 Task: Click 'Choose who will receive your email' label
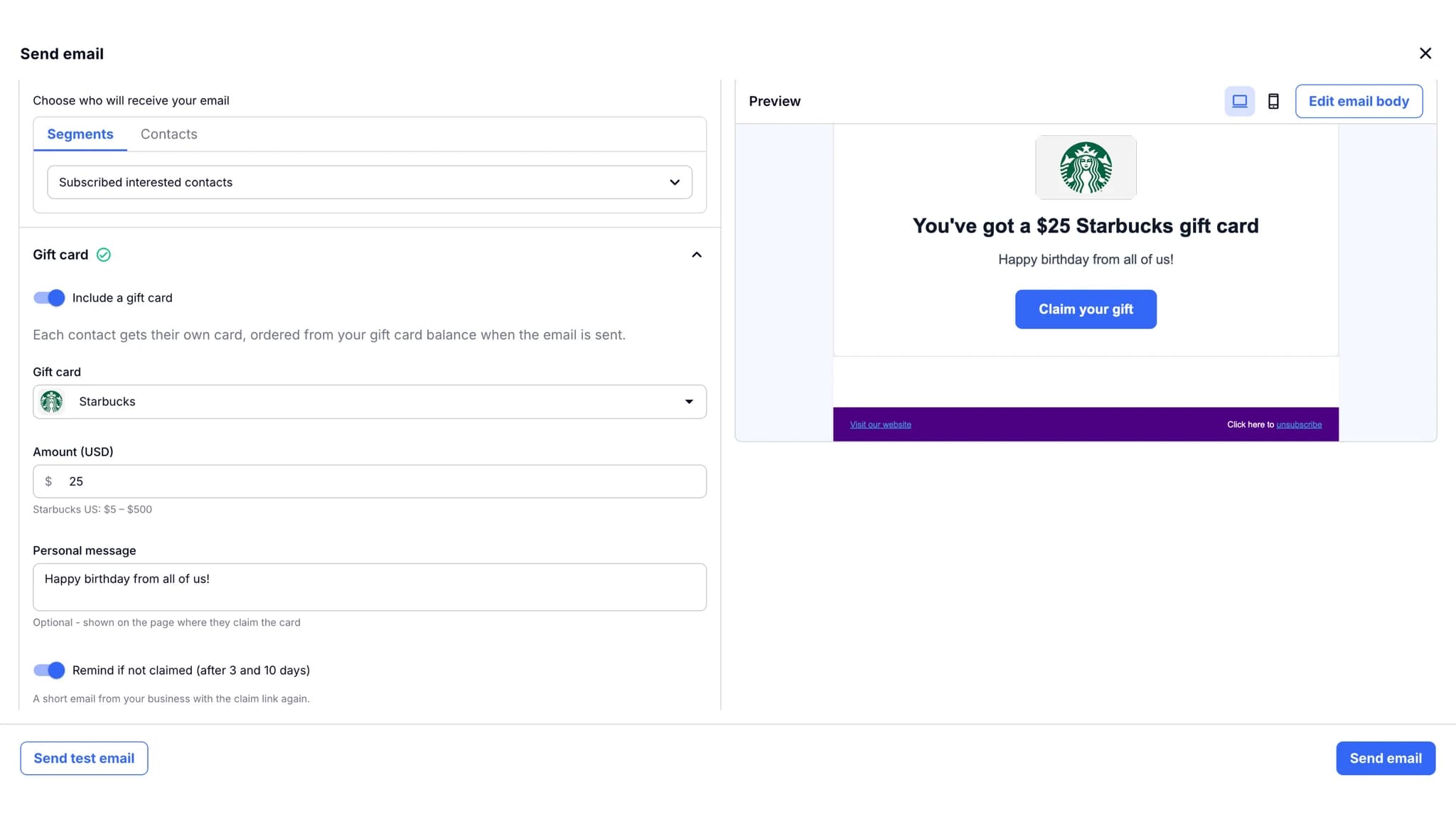click(131, 100)
